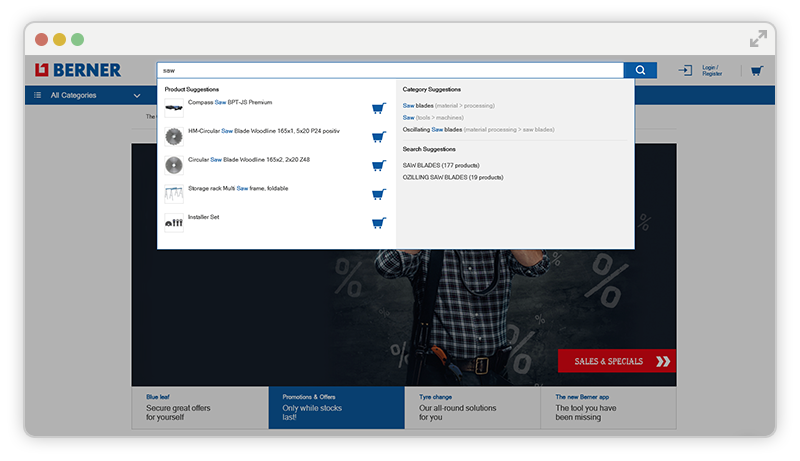Expand the All Categories dropdown chevron

137,95
